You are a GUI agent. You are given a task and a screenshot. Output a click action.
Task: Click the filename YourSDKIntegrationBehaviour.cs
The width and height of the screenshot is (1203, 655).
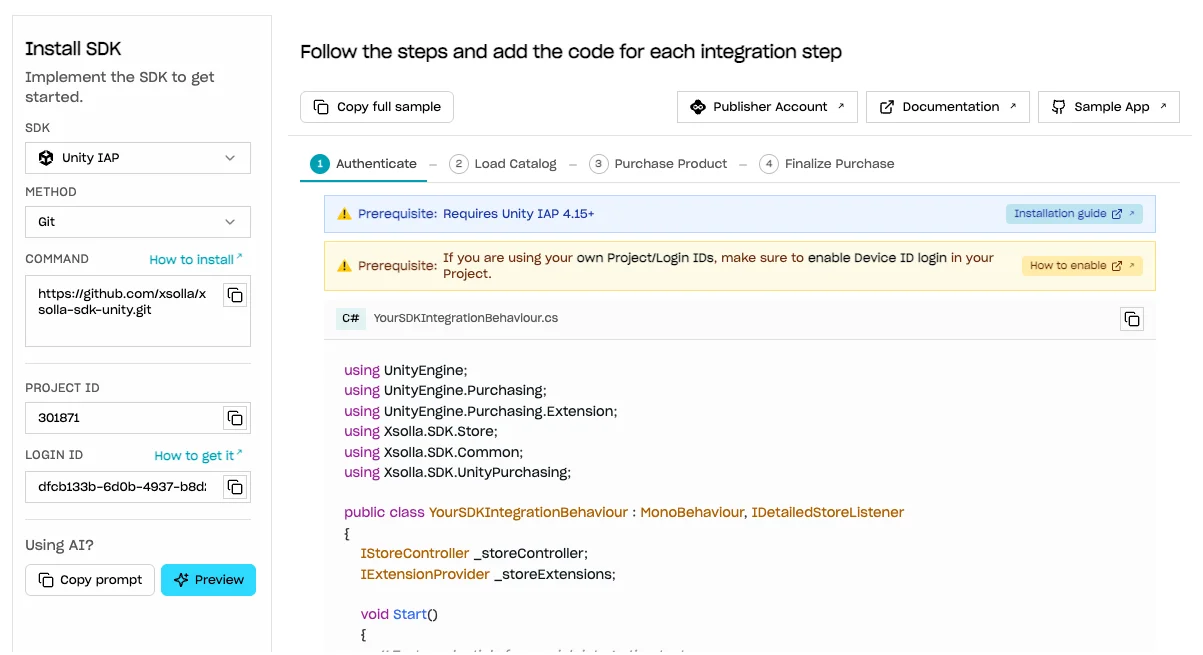click(466, 319)
